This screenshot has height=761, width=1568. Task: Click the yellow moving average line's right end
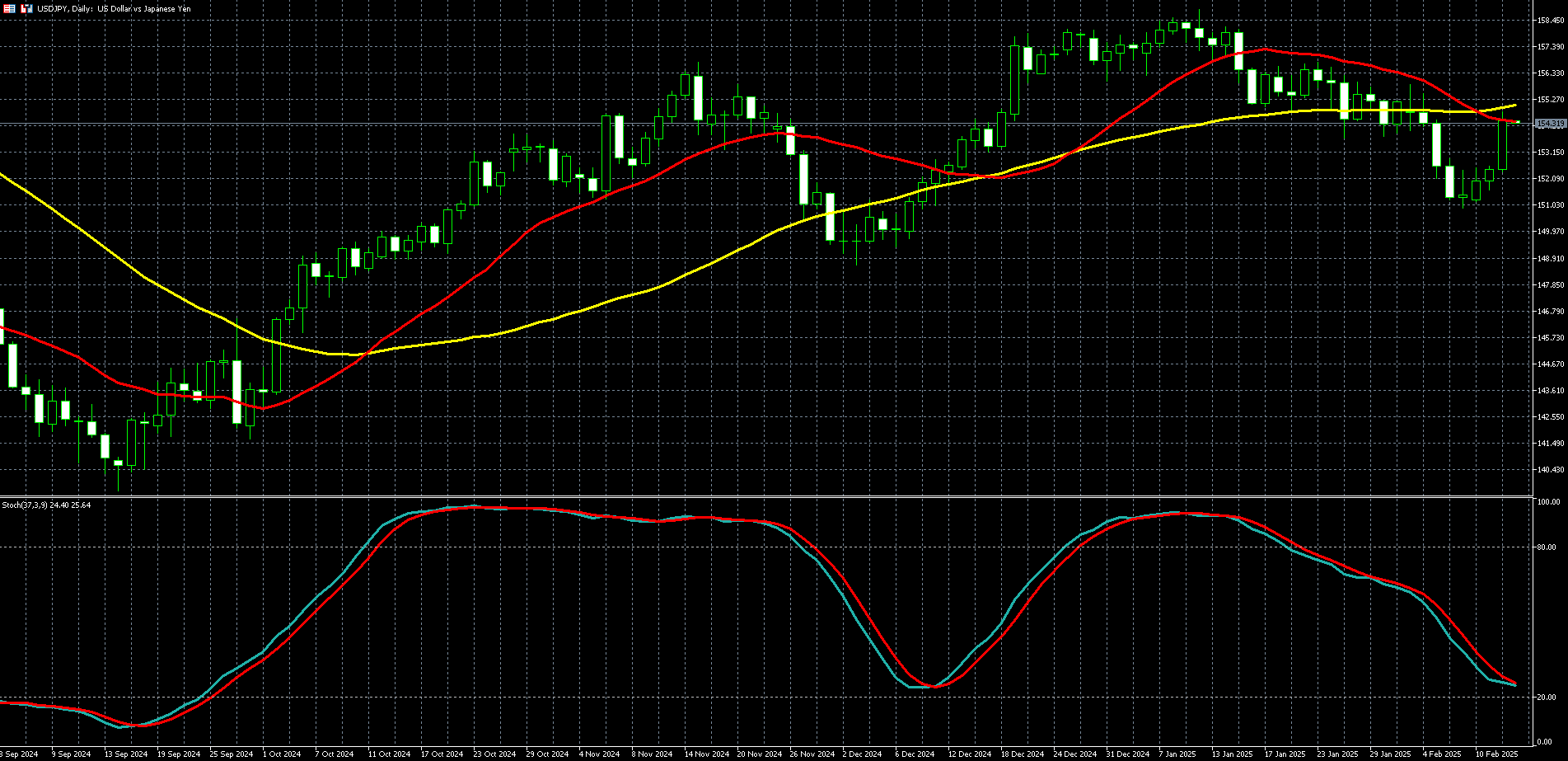coord(1514,106)
